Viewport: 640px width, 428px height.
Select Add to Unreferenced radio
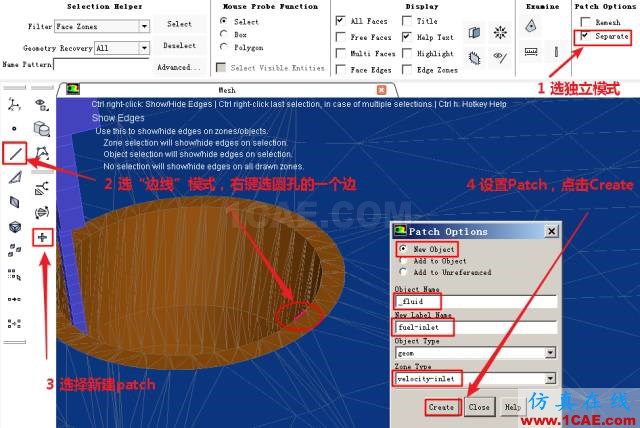click(403, 271)
